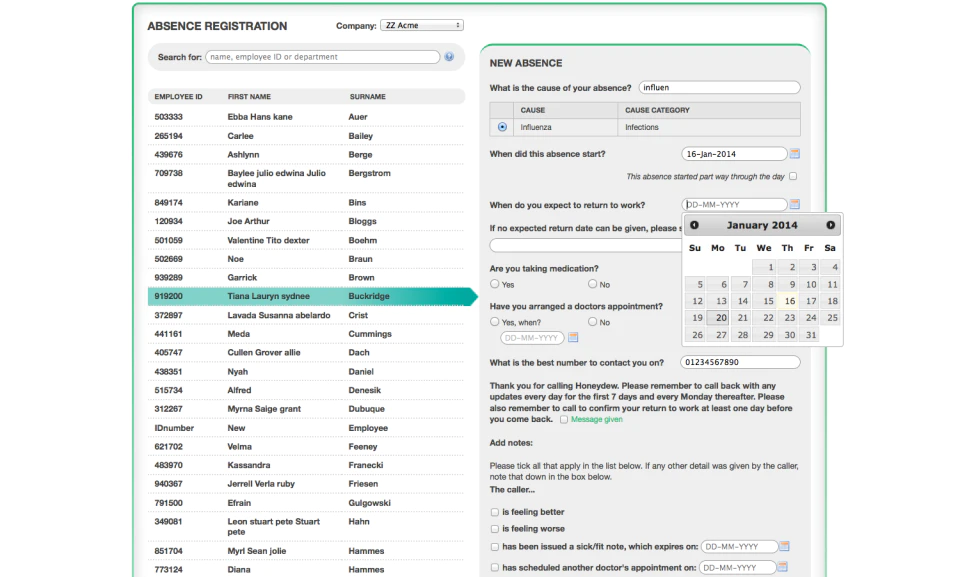Click the Message given link
The height and width of the screenshot is (577, 960).
pyautogui.click(x=597, y=420)
